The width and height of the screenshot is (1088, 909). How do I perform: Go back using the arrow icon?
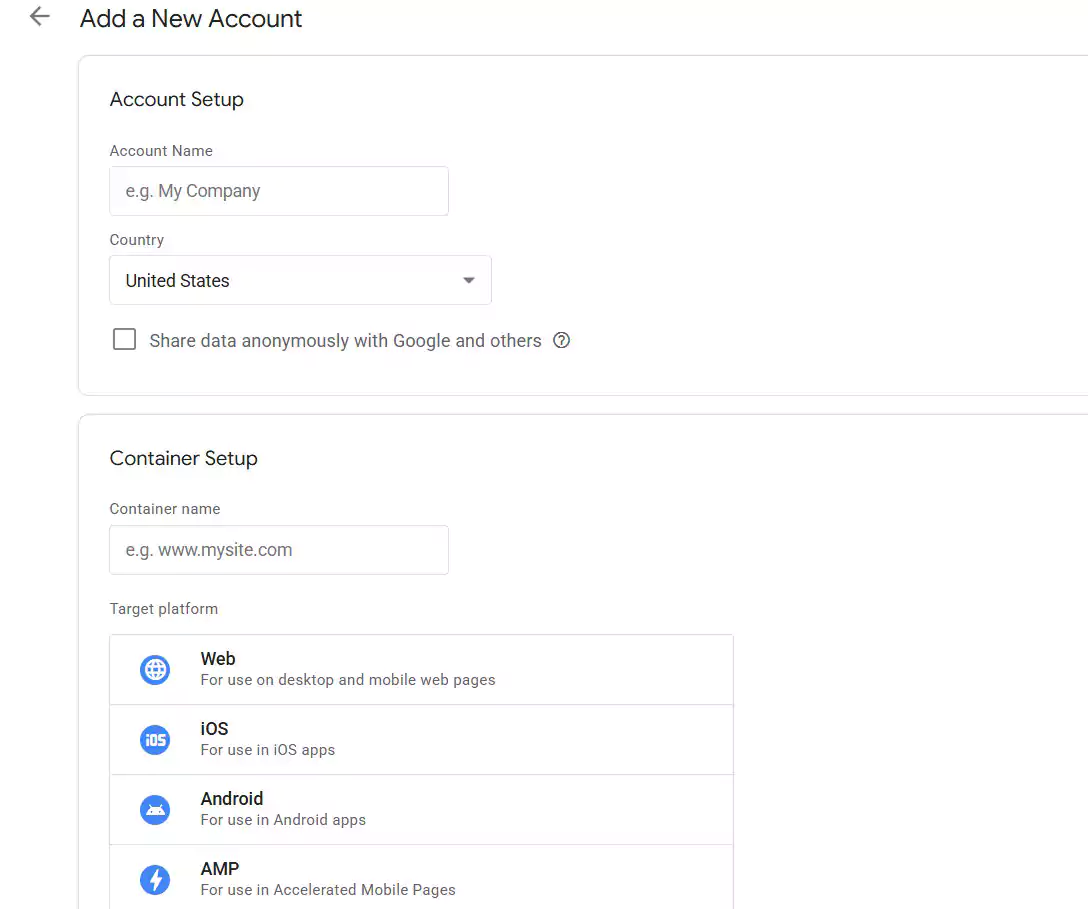click(x=40, y=17)
